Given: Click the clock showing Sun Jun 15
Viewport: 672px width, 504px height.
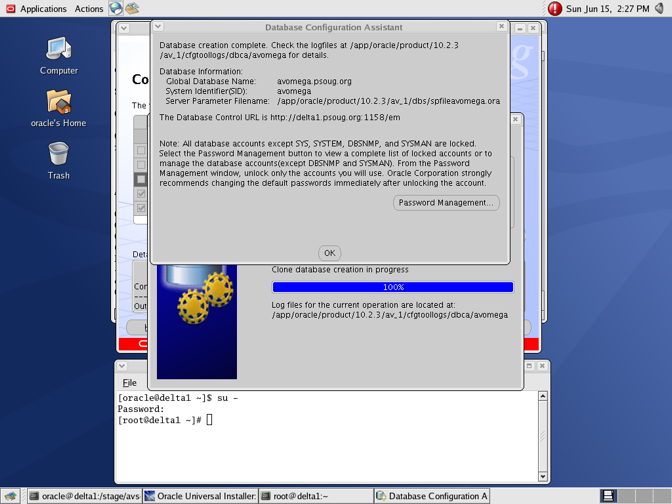Looking at the screenshot, I should tap(607, 9).
